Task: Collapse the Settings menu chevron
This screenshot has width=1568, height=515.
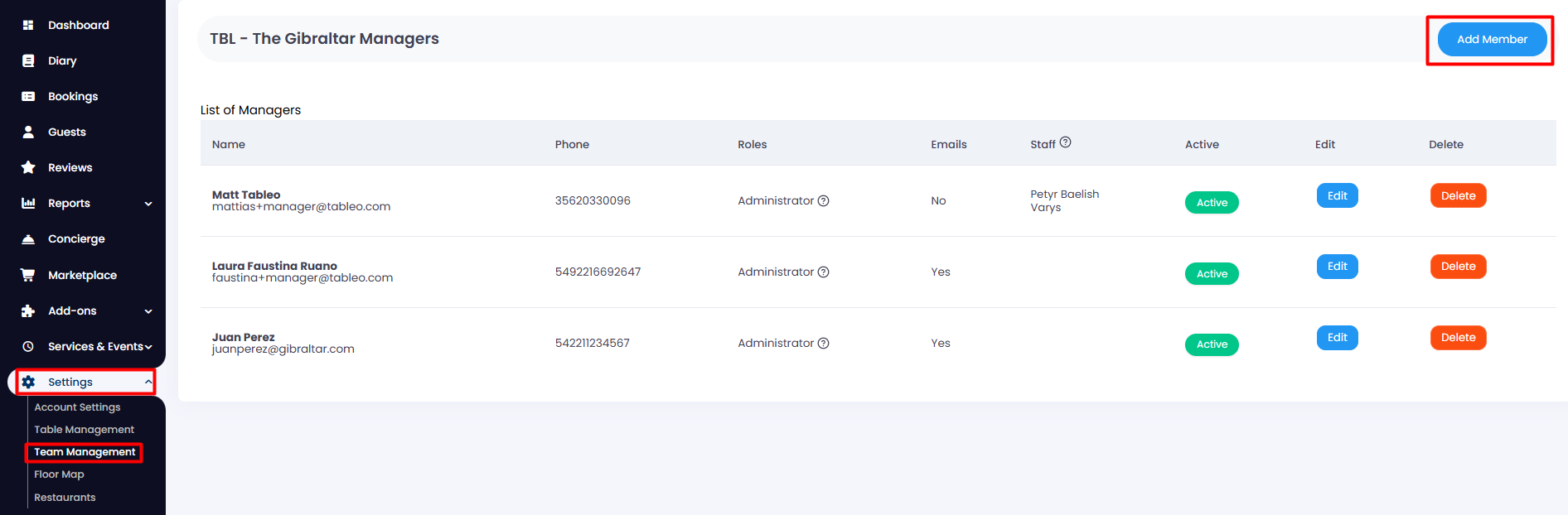Action: pyautogui.click(x=148, y=382)
